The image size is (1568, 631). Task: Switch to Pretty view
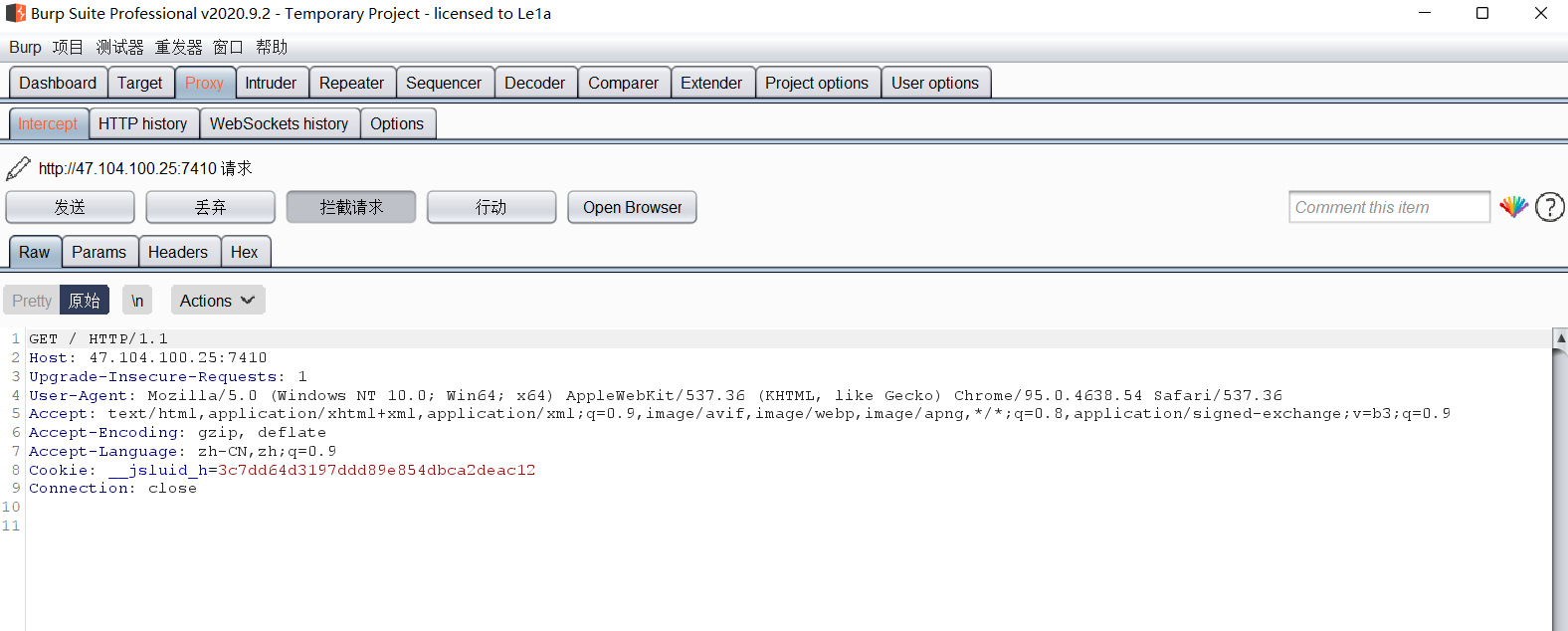pyautogui.click(x=32, y=301)
